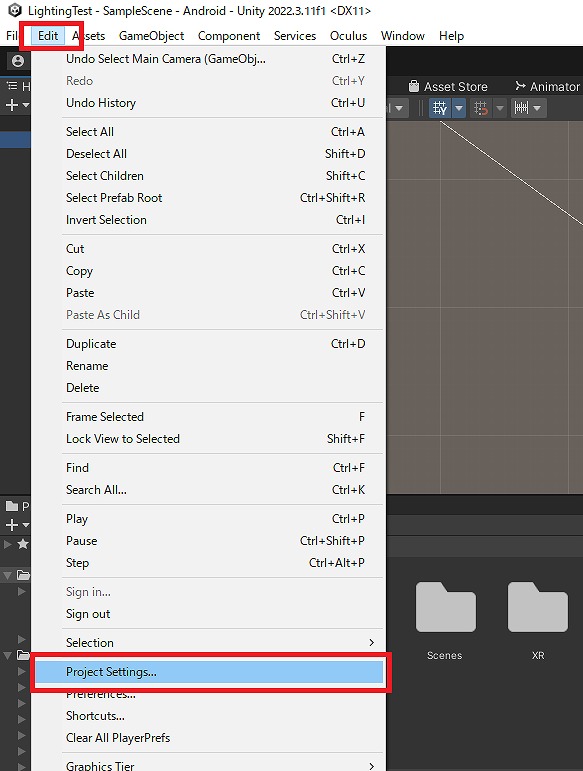This screenshot has width=583, height=771.
Task: Choose Find in the Edit menu
Action: pos(209,468)
